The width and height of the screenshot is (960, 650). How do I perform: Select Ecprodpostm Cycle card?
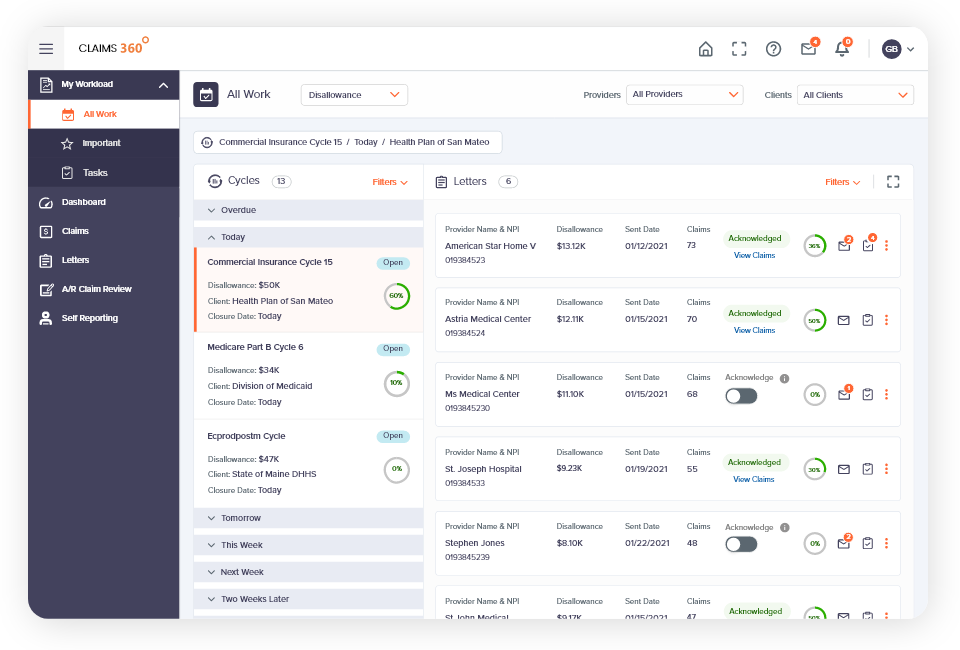point(309,463)
